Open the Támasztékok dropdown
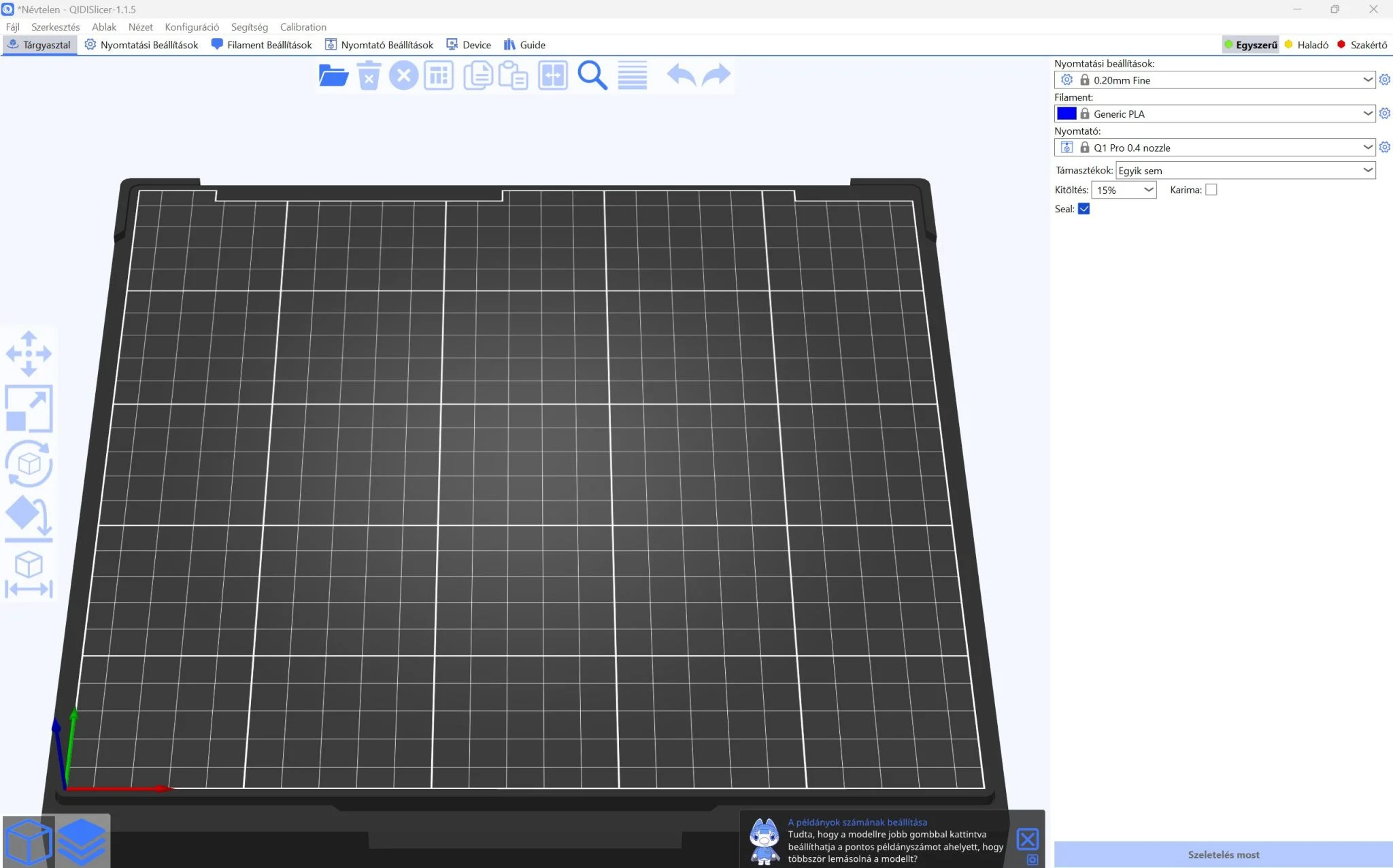The image size is (1393, 868). tap(1245, 170)
